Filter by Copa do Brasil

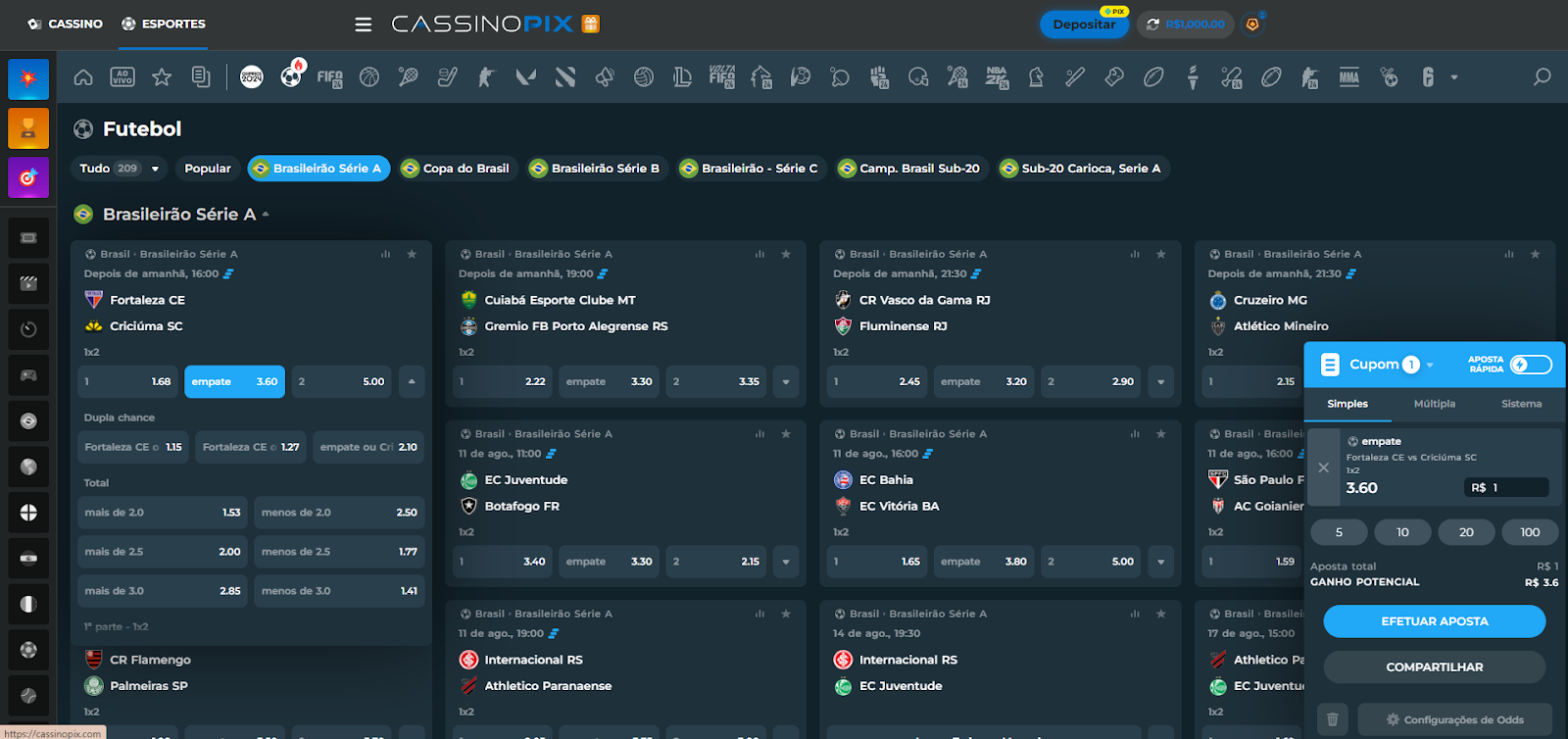[456, 169]
